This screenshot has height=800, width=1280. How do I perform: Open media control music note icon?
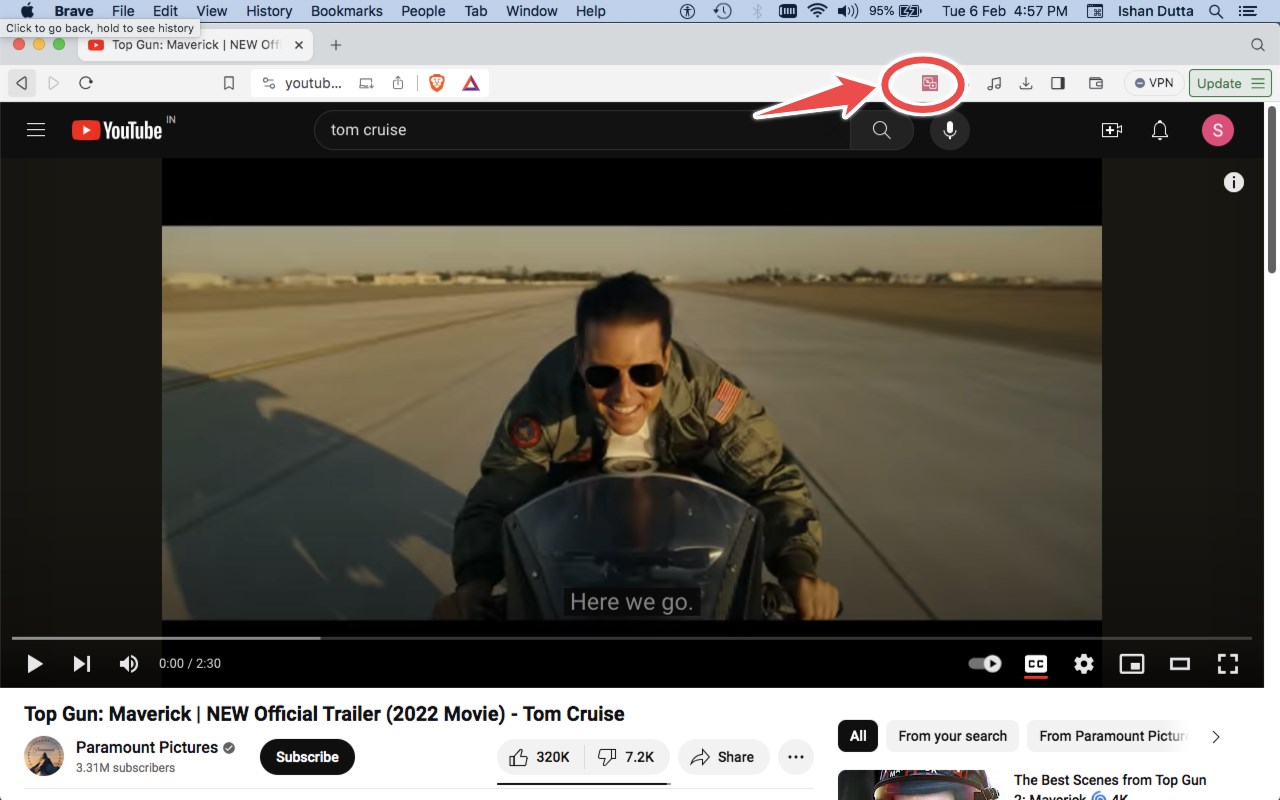click(x=994, y=83)
